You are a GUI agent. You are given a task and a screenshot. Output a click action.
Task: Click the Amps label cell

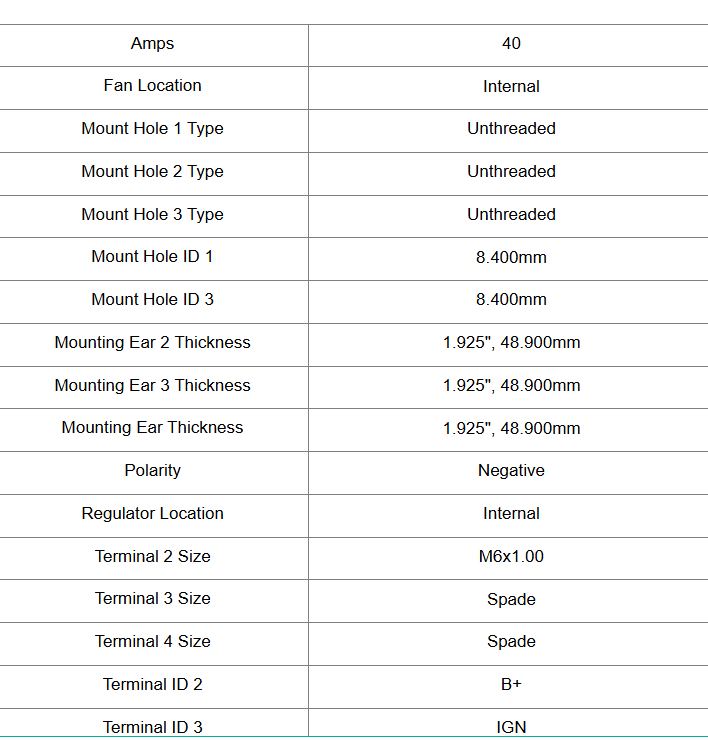tap(152, 43)
